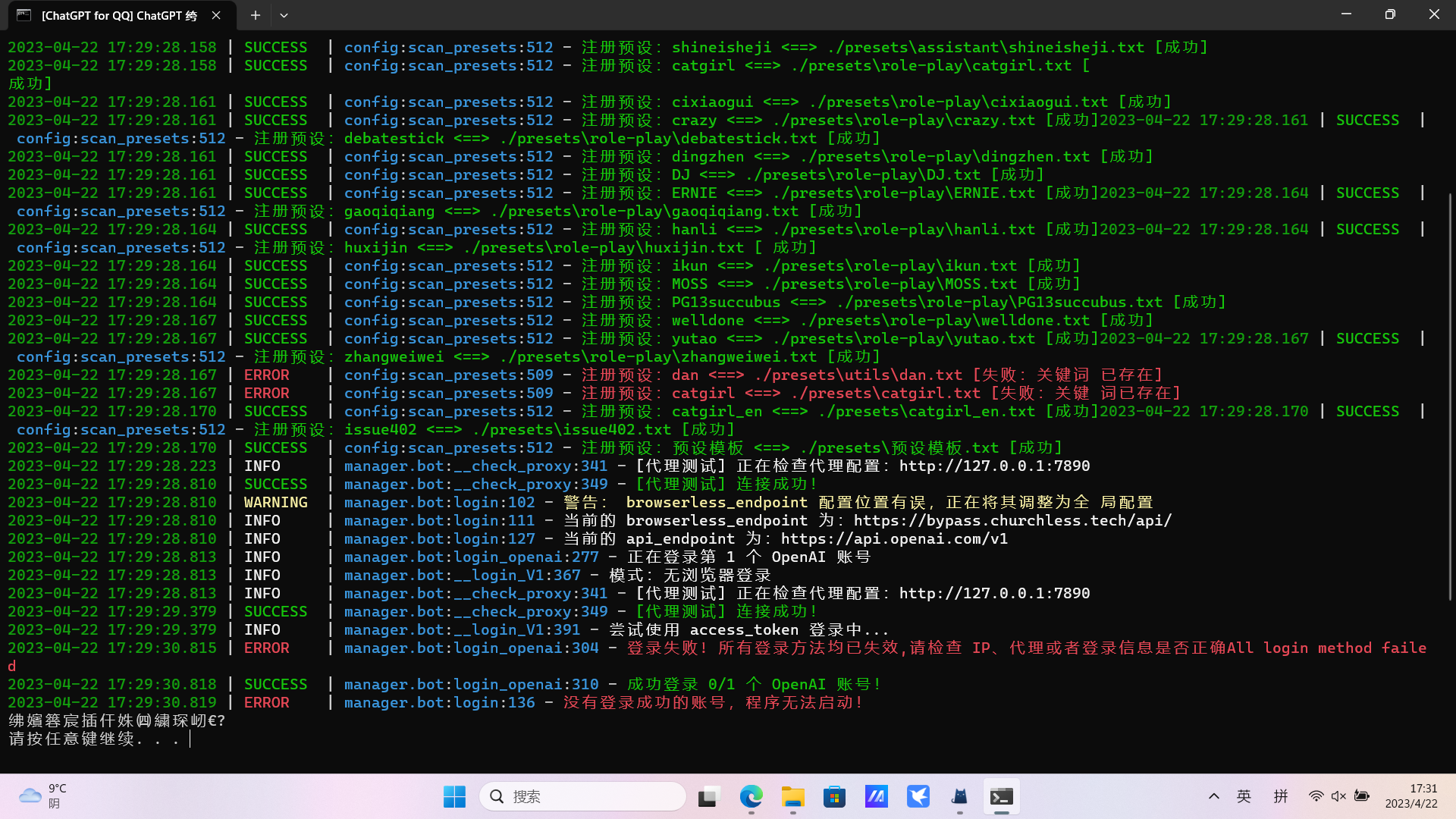Click timestamp '2023-04-22 17:29:30.819'
This screenshot has height=819, width=1456.
tap(112, 702)
